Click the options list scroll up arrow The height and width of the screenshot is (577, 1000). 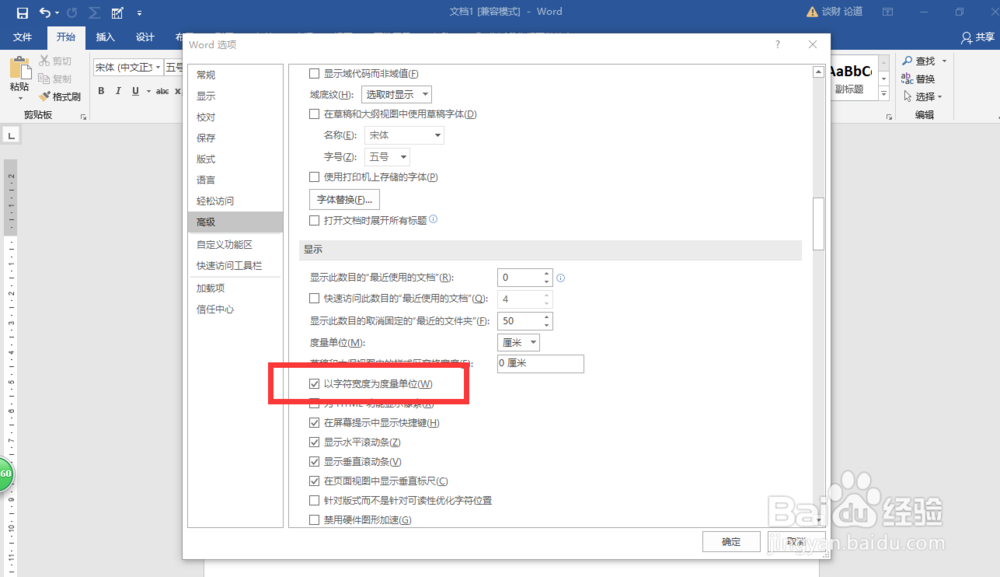pos(818,72)
